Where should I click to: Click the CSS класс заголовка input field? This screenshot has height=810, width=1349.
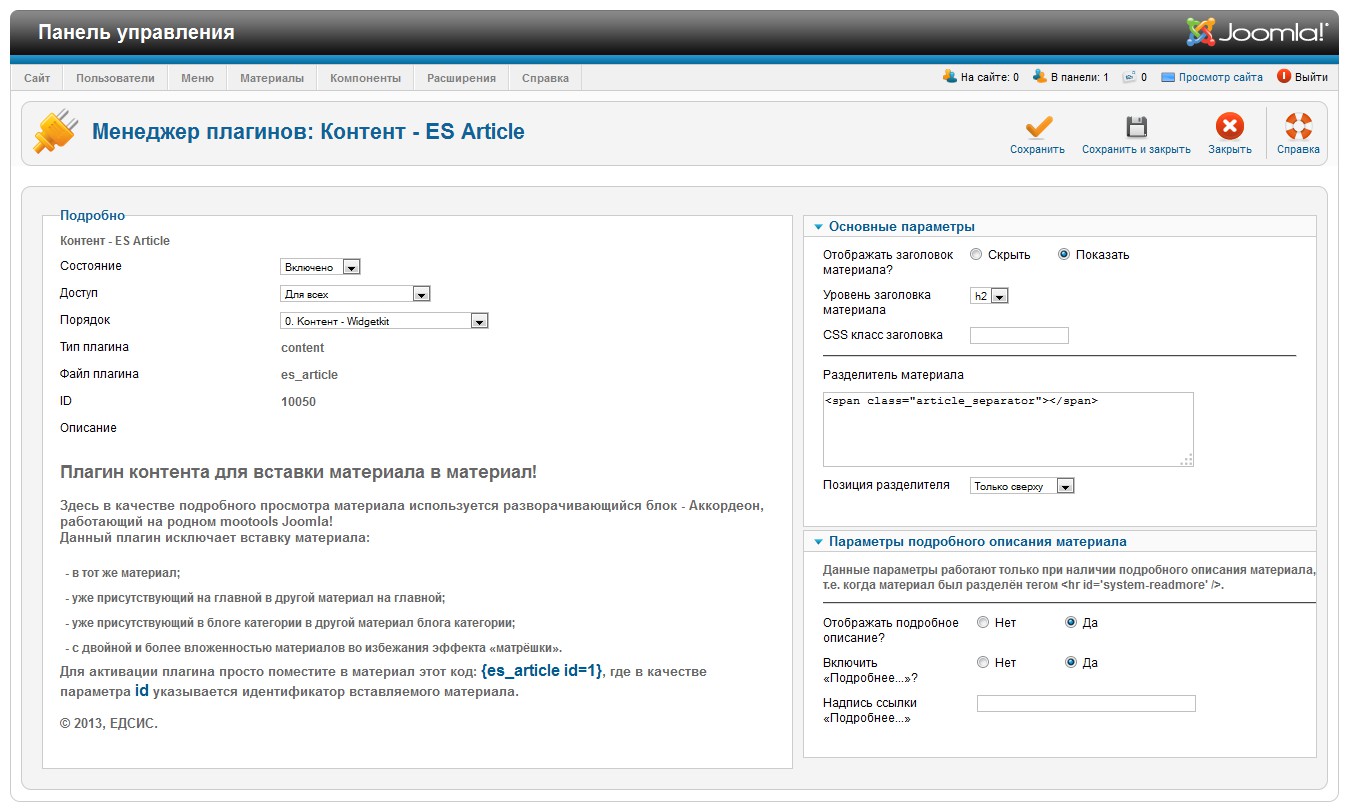pos(1019,335)
